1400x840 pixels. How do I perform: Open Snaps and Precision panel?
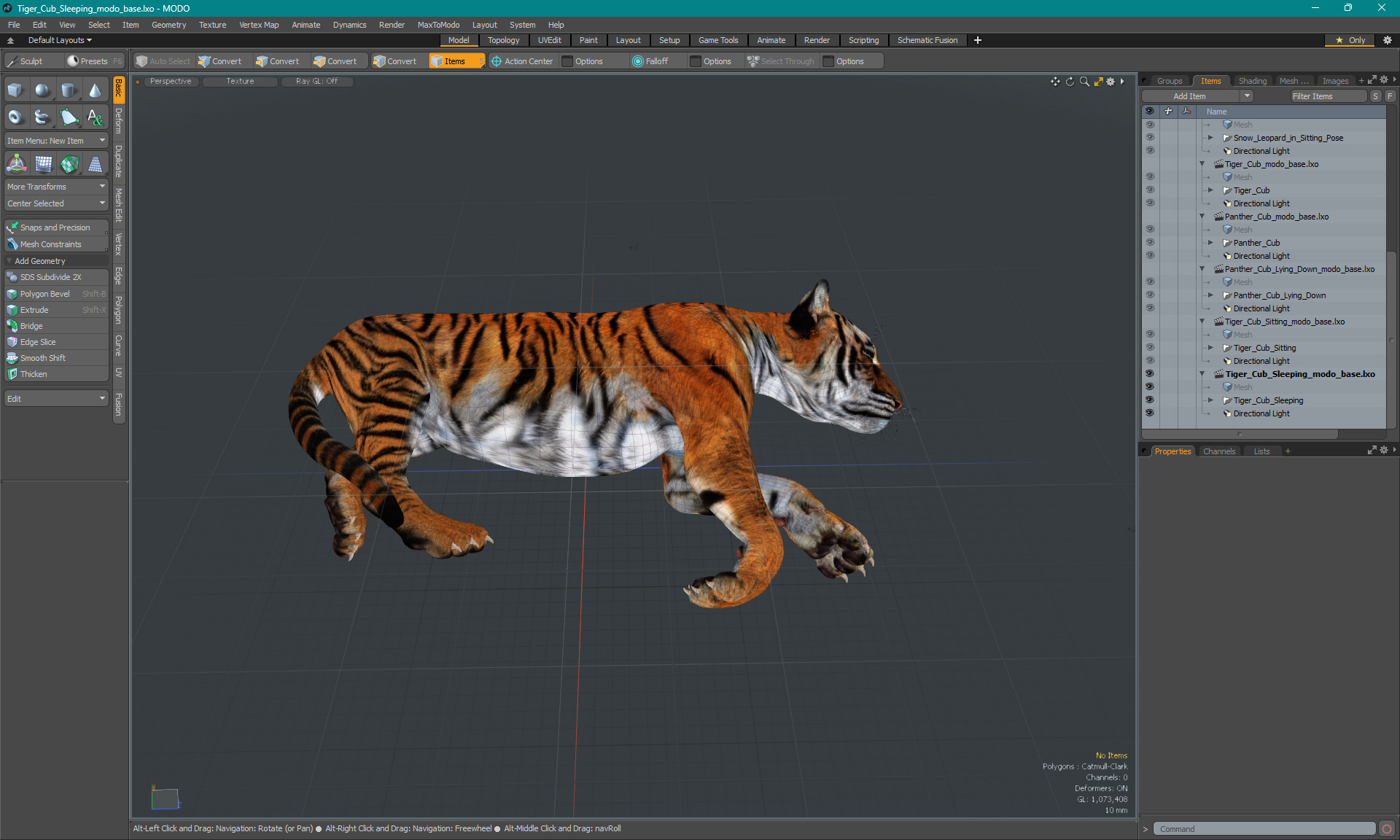pyautogui.click(x=56, y=227)
